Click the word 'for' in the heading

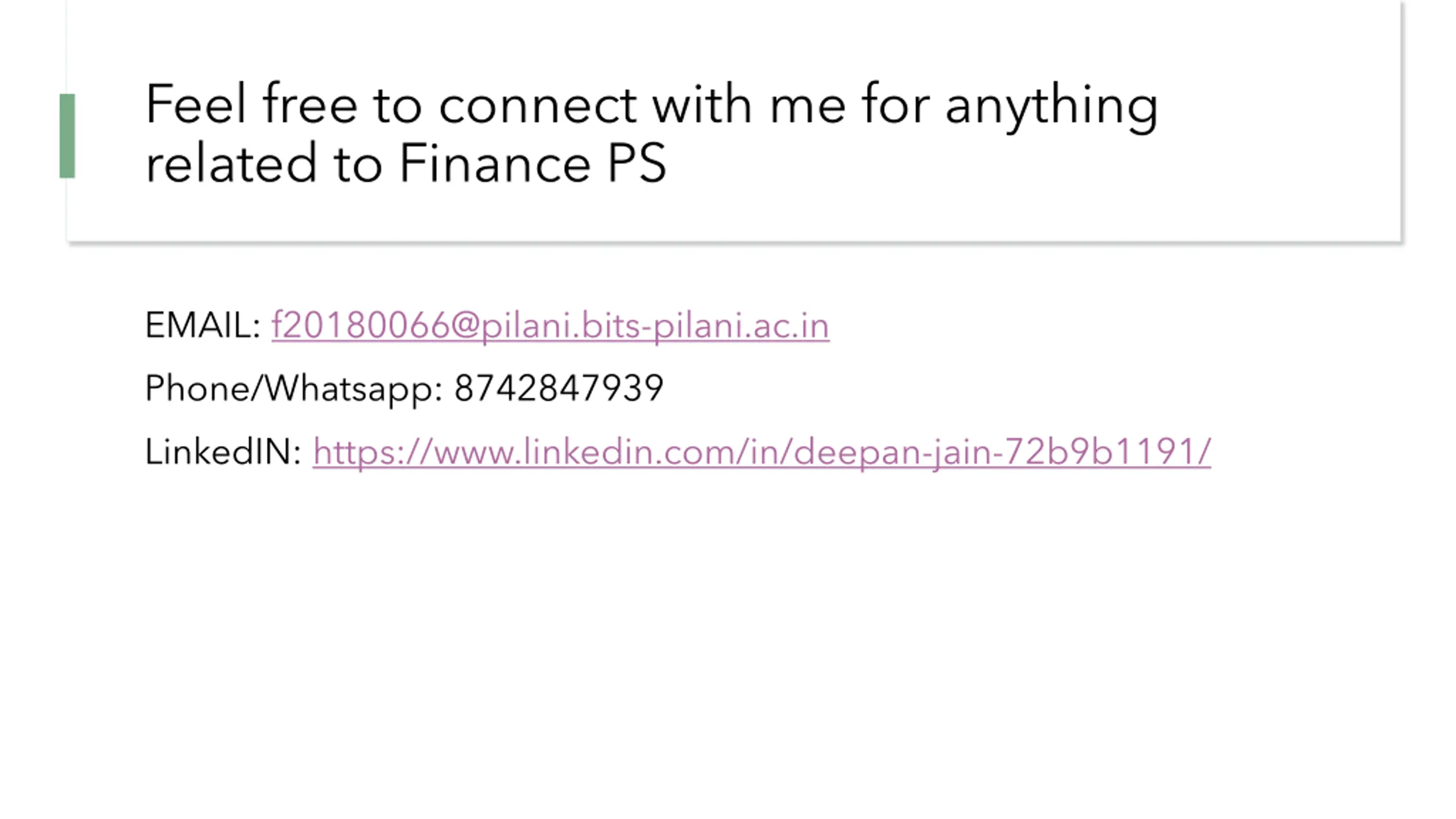tap(896, 104)
